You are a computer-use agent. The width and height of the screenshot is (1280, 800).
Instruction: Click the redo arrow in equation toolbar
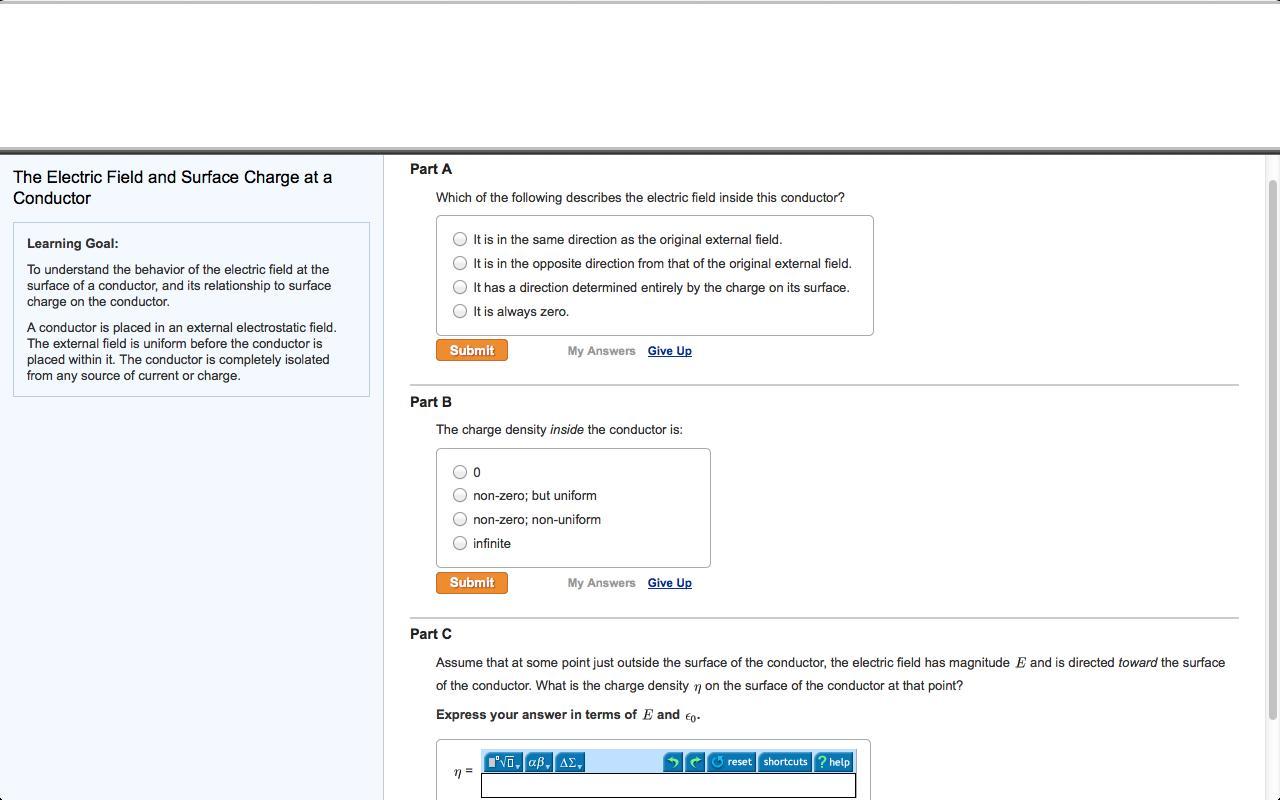tap(695, 762)
